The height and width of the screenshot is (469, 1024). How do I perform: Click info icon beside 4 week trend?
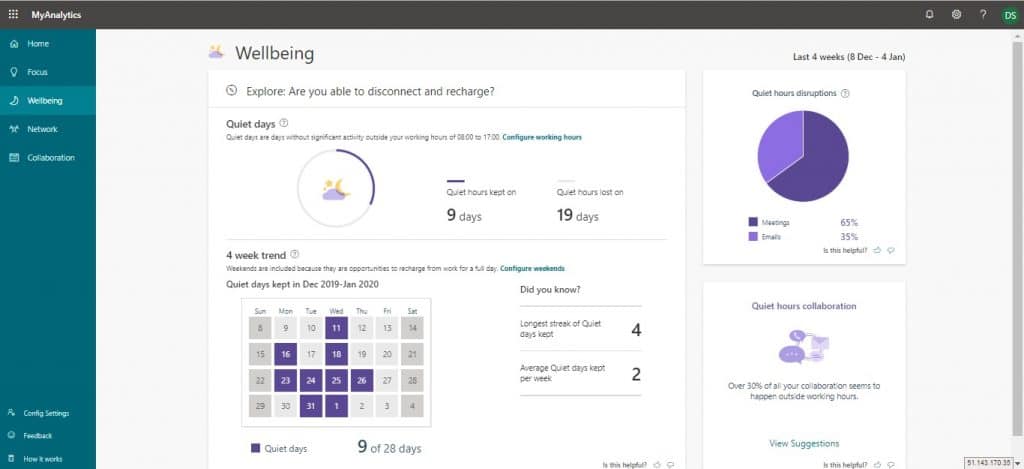(294, 255)
